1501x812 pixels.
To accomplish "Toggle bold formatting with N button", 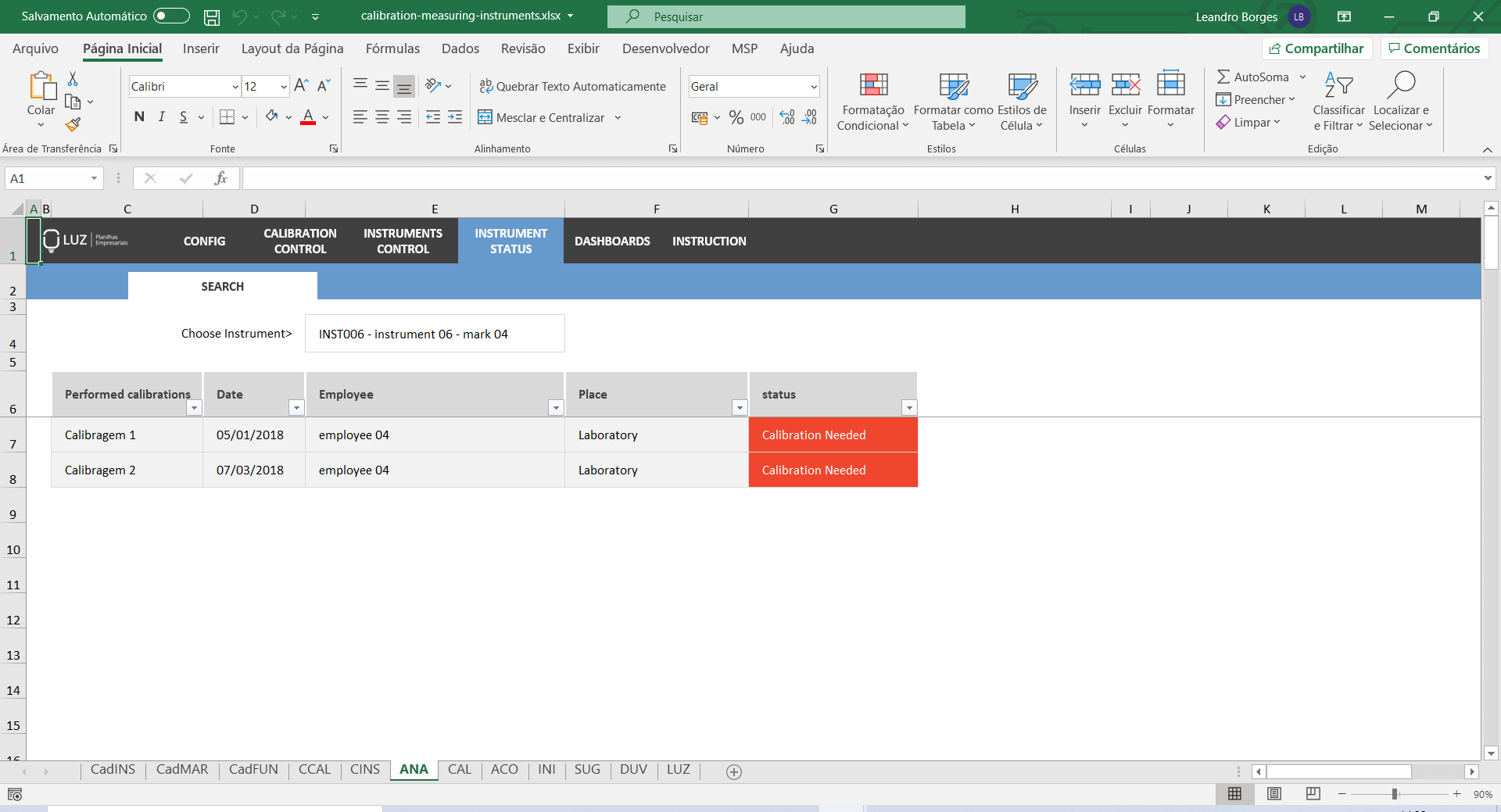I will pos(139,117).
